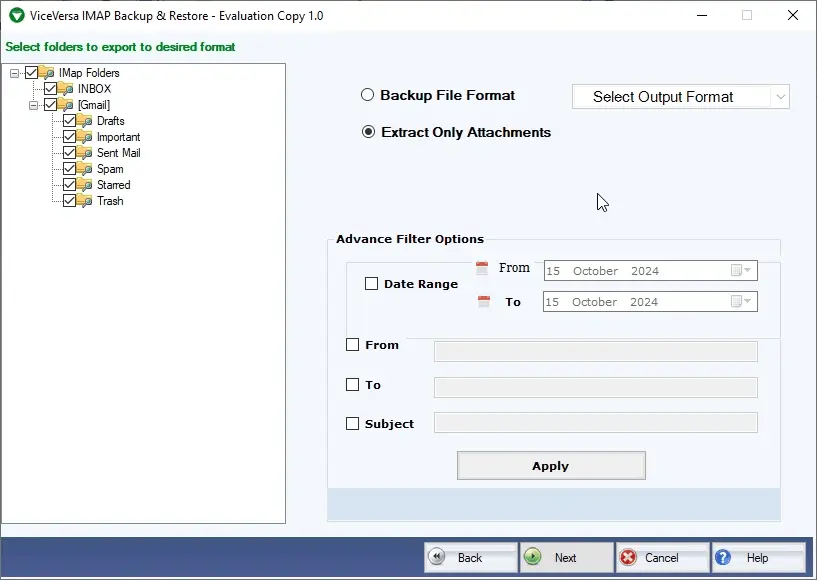The image size is (817, 580).
Task: Click the [Gmail] folder icon
Action: click(x=66, y=105)
